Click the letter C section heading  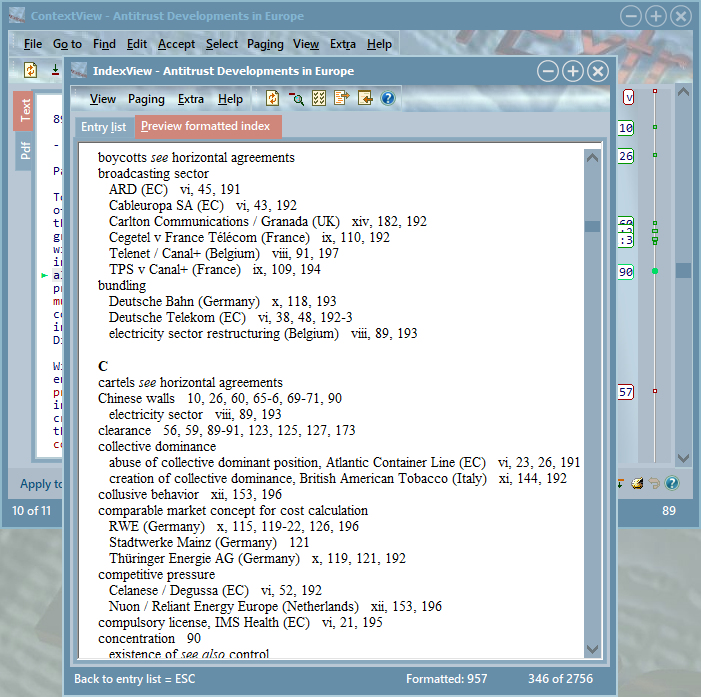[103, 366]
